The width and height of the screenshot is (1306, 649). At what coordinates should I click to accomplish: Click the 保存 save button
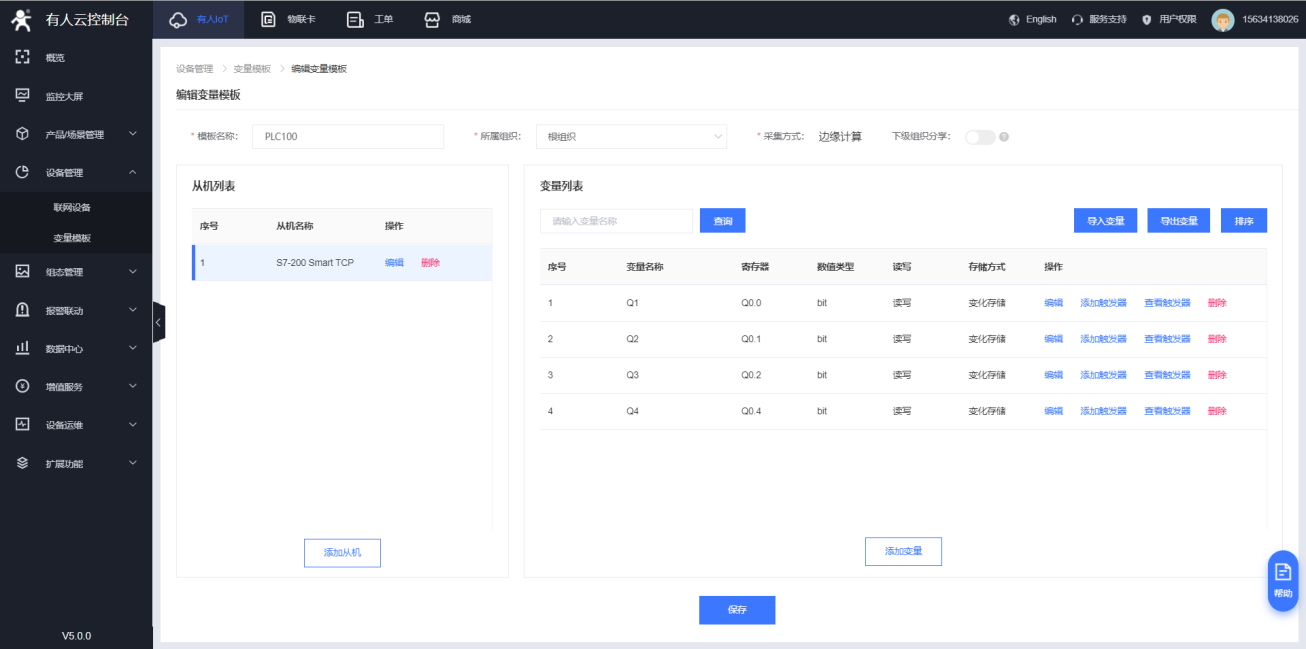click(737, 610)
